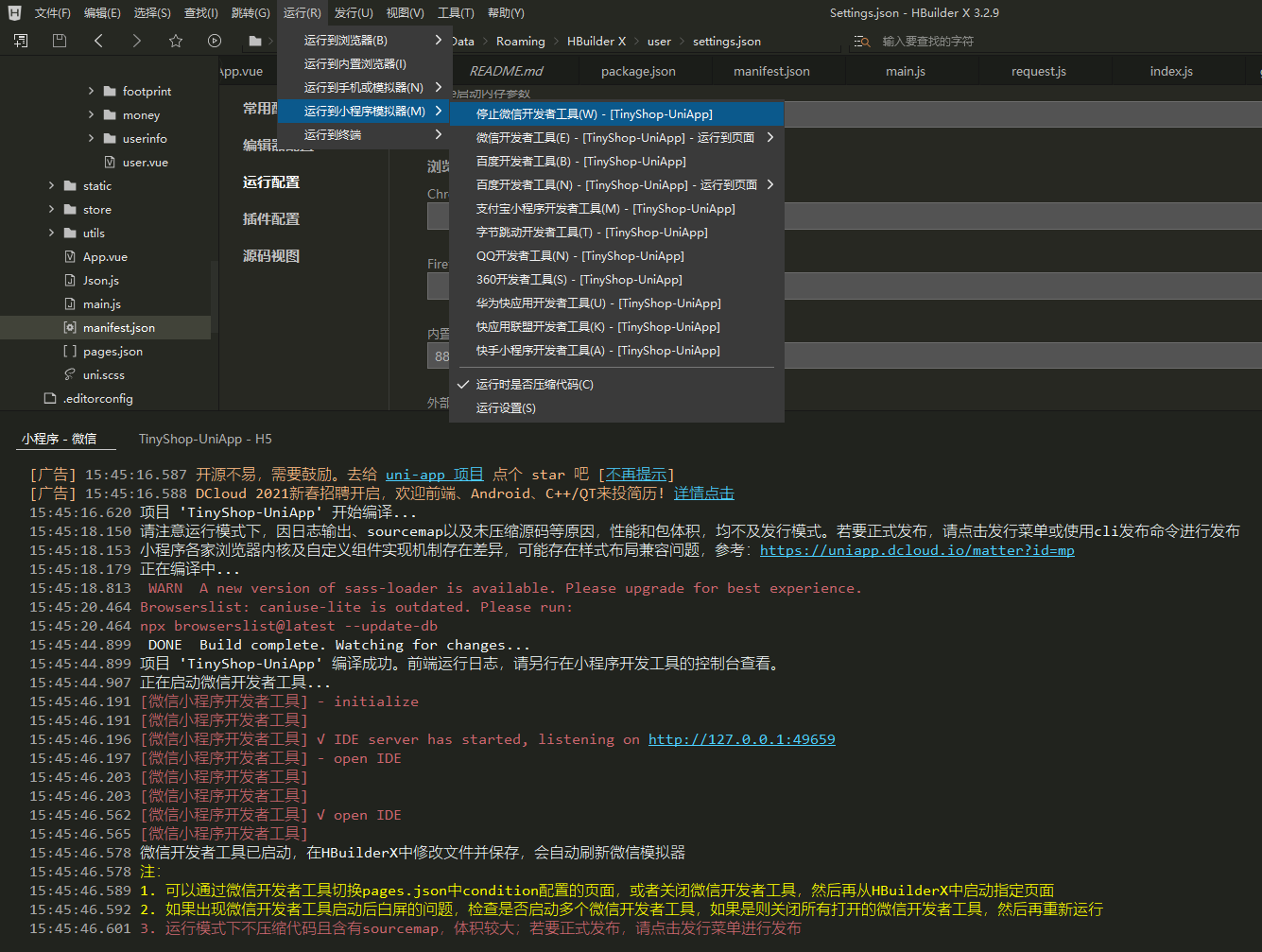The height and width of the screenshot is (952, 1262).
Task: Click the run play button icon
Action: pos(215,41)
